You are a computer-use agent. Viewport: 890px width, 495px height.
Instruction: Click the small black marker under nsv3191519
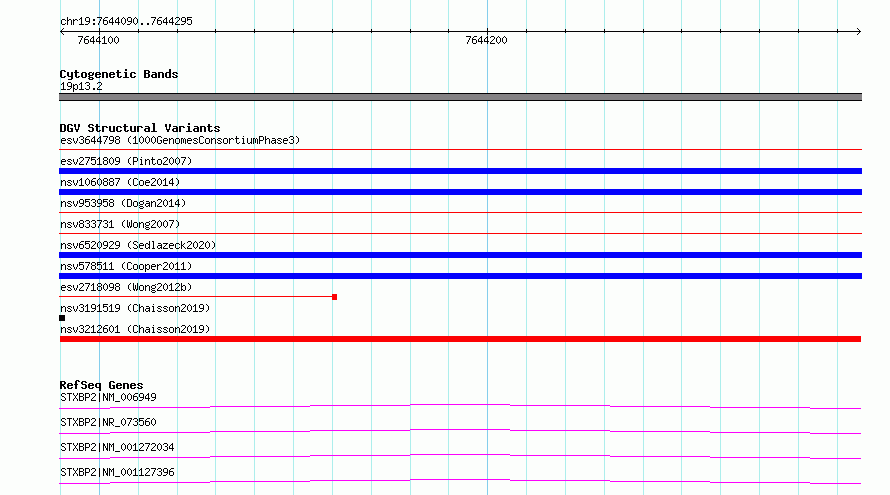(x=62, y=318)
